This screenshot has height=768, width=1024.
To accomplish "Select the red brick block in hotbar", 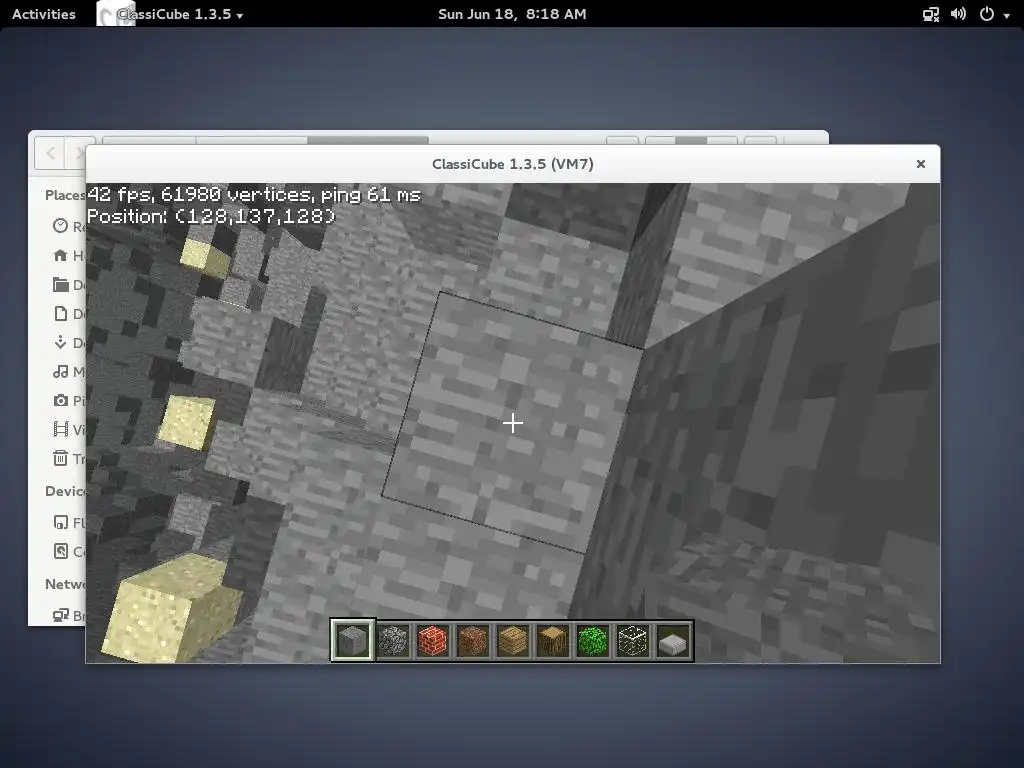I will (432, 641).
